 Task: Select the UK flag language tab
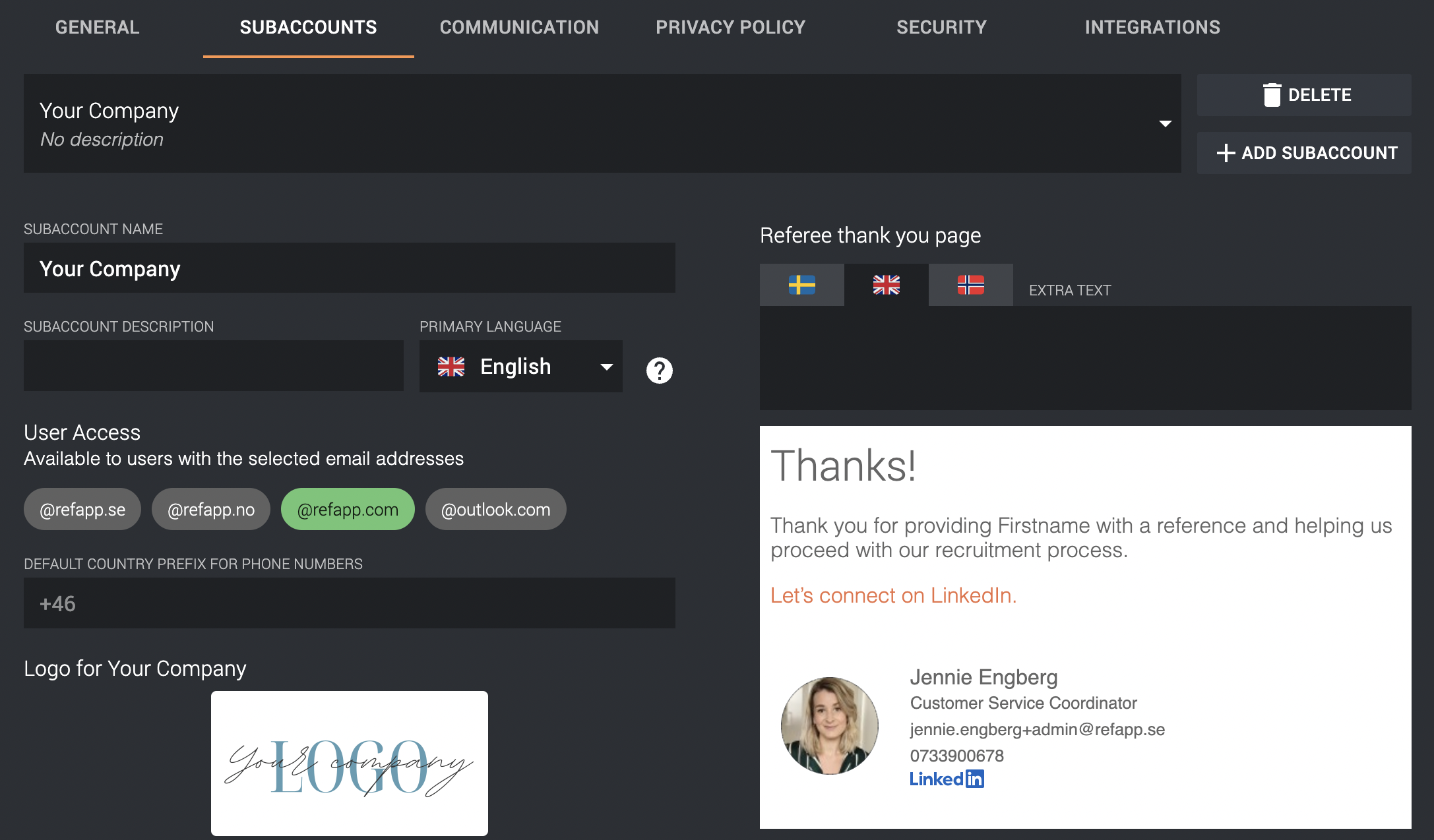coord(886,285)
